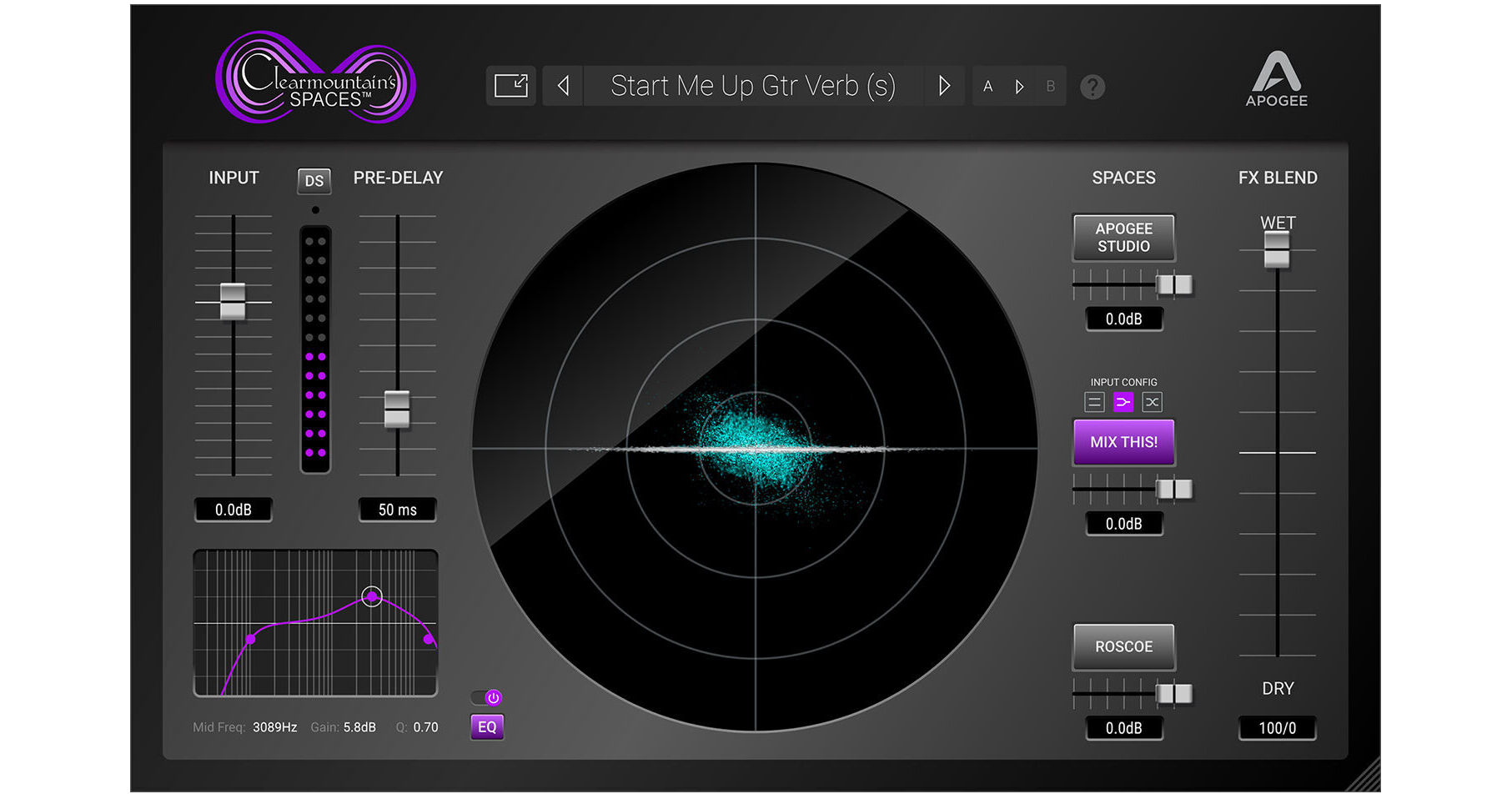Screen dimensions: 1512x794
Task: Enable the Roscoe space
Action: click(1123, 646)
